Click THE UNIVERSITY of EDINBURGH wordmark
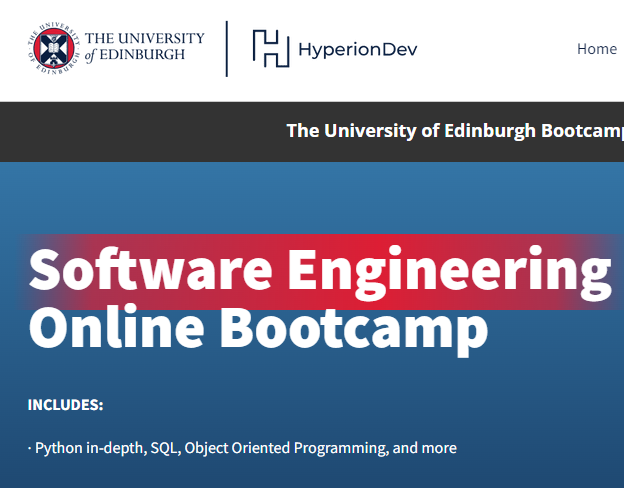This screenshot has height=488, width=624. click(144, 47)
